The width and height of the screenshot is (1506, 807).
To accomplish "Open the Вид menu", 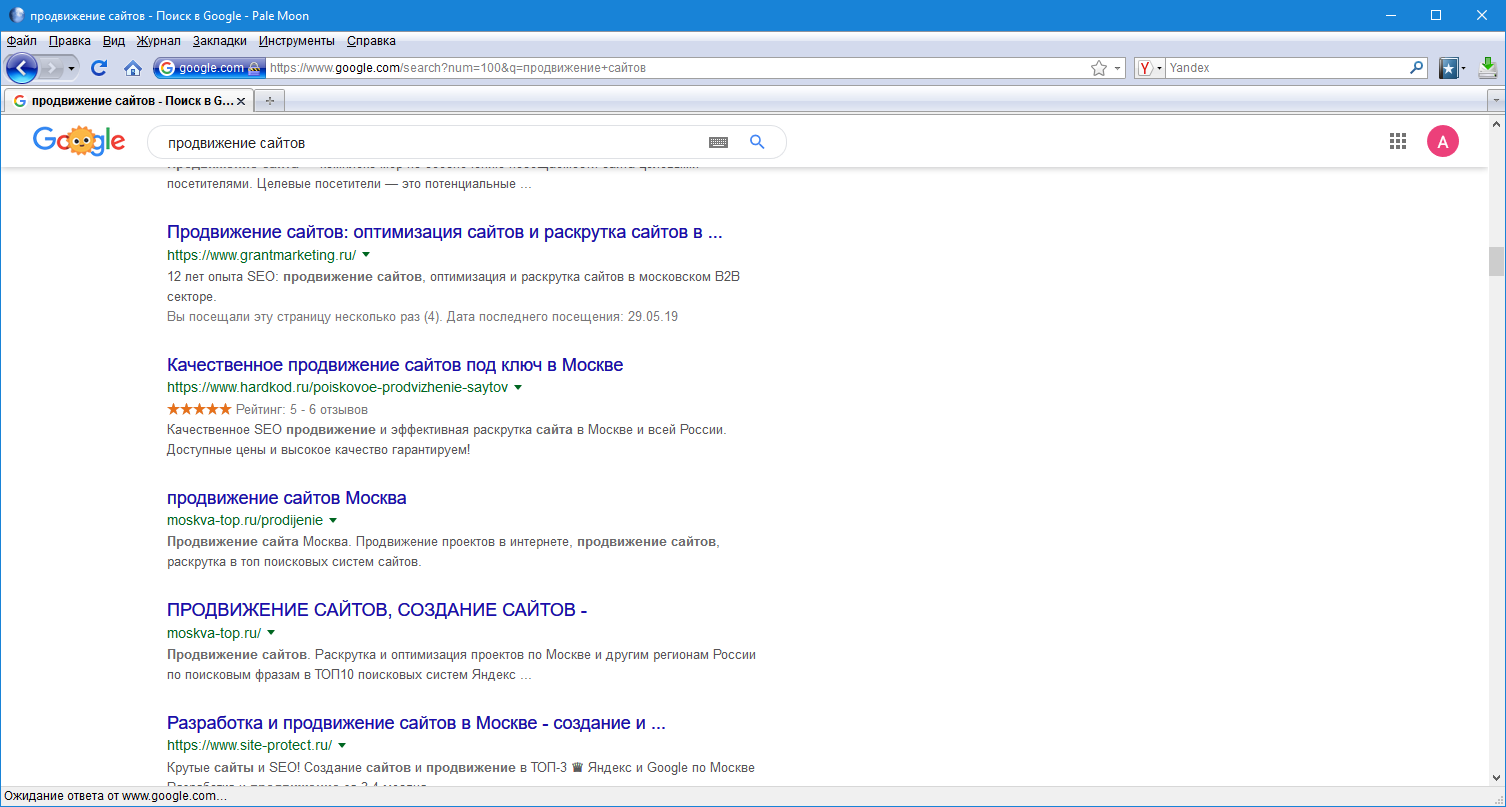I will tap(114, 41).
